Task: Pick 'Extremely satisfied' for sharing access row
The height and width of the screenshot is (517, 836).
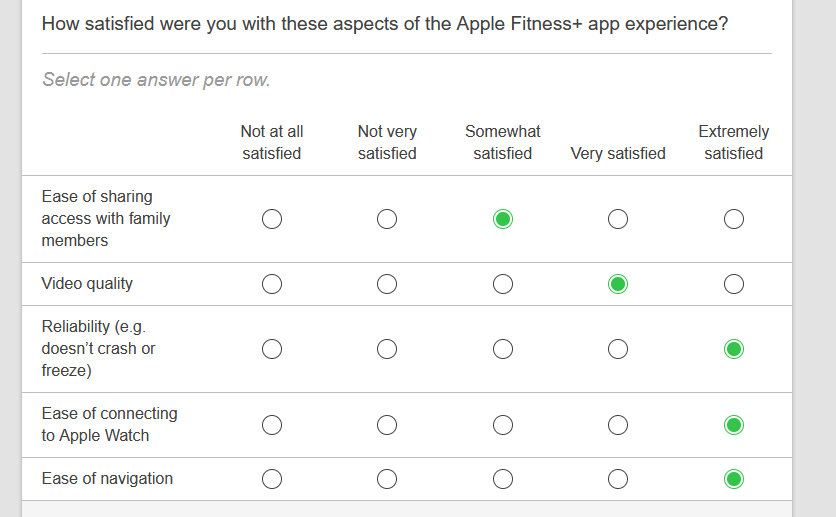Action: coord(734,219)
